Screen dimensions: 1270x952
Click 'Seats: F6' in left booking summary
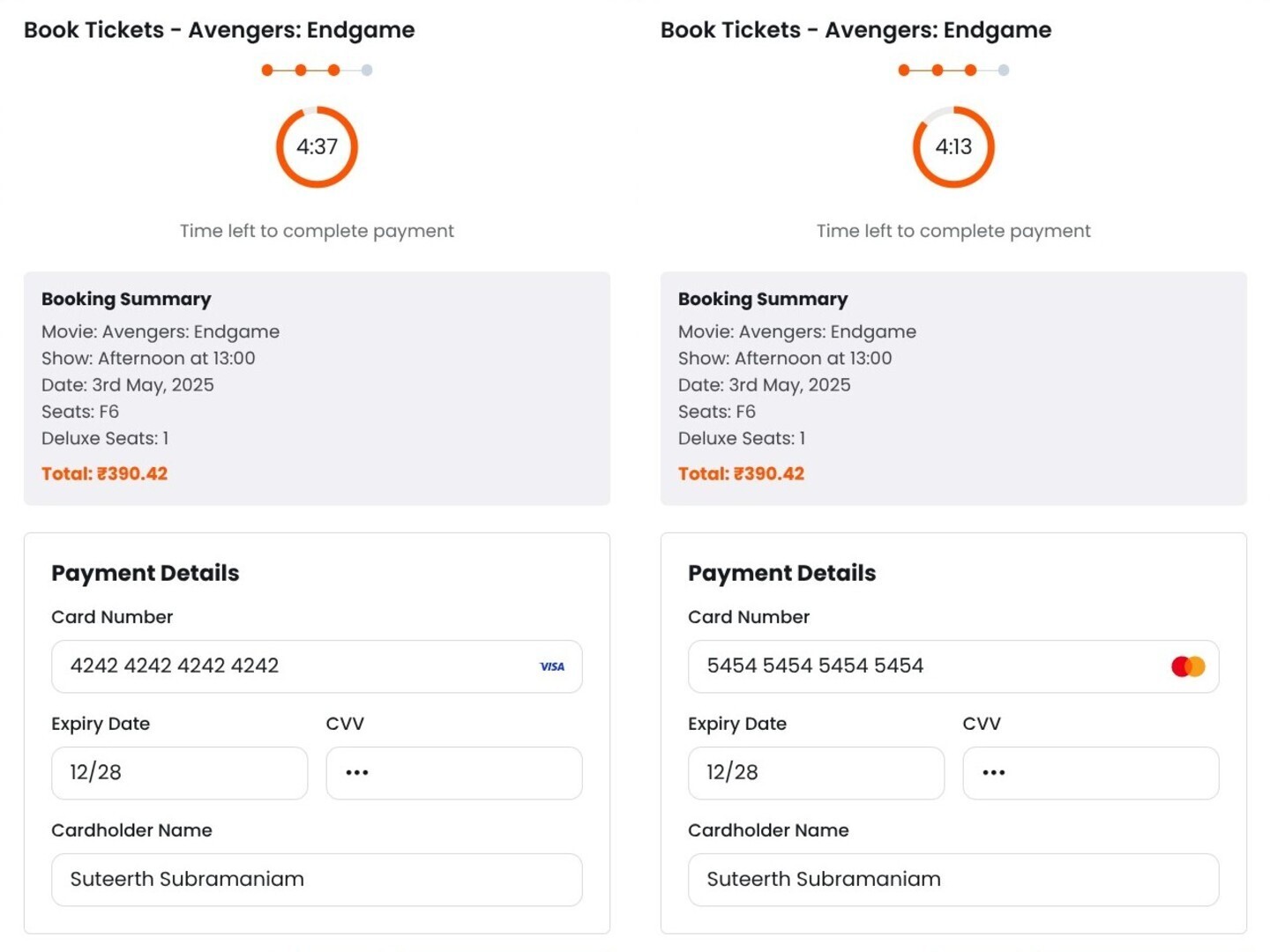(79, 412)
